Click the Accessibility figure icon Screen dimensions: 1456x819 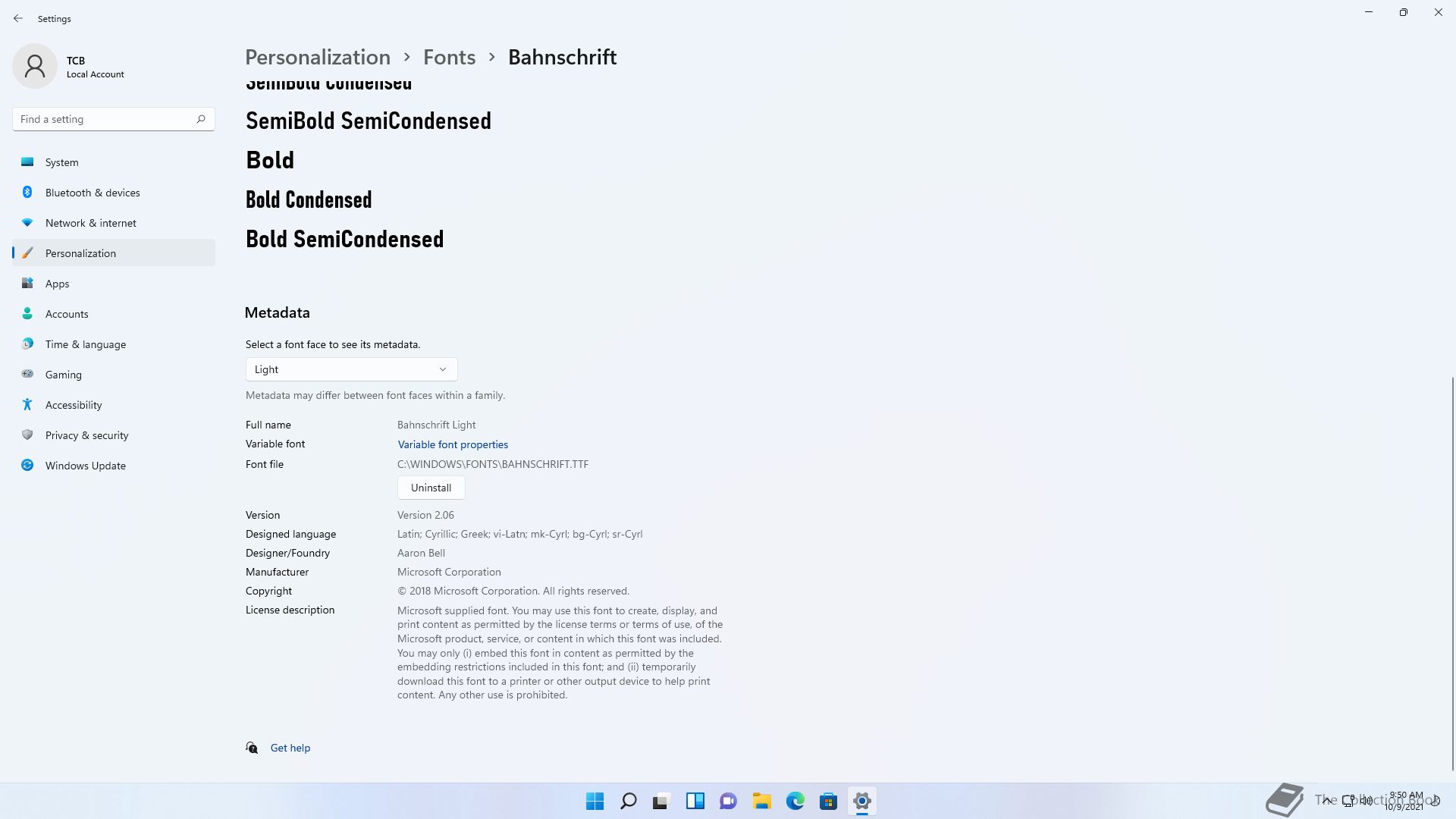27,404
